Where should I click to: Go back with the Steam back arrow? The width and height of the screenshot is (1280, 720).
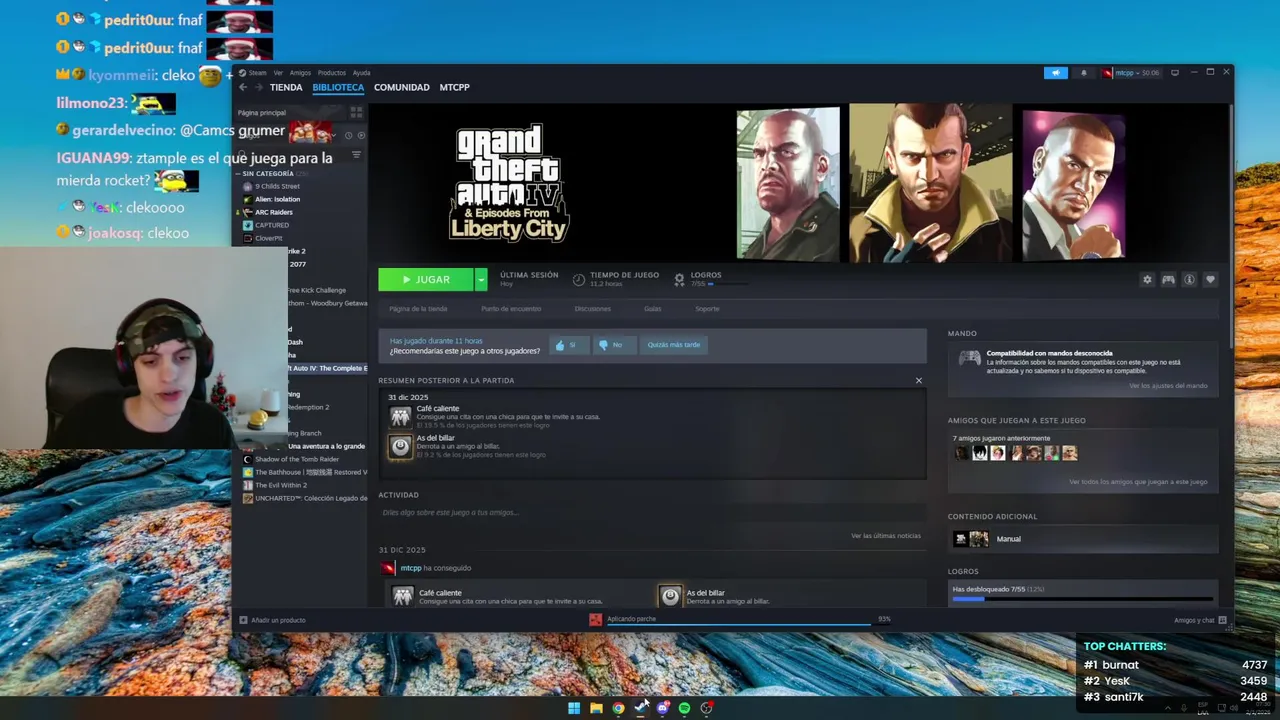pyautogui.click(x=243, y=87)
